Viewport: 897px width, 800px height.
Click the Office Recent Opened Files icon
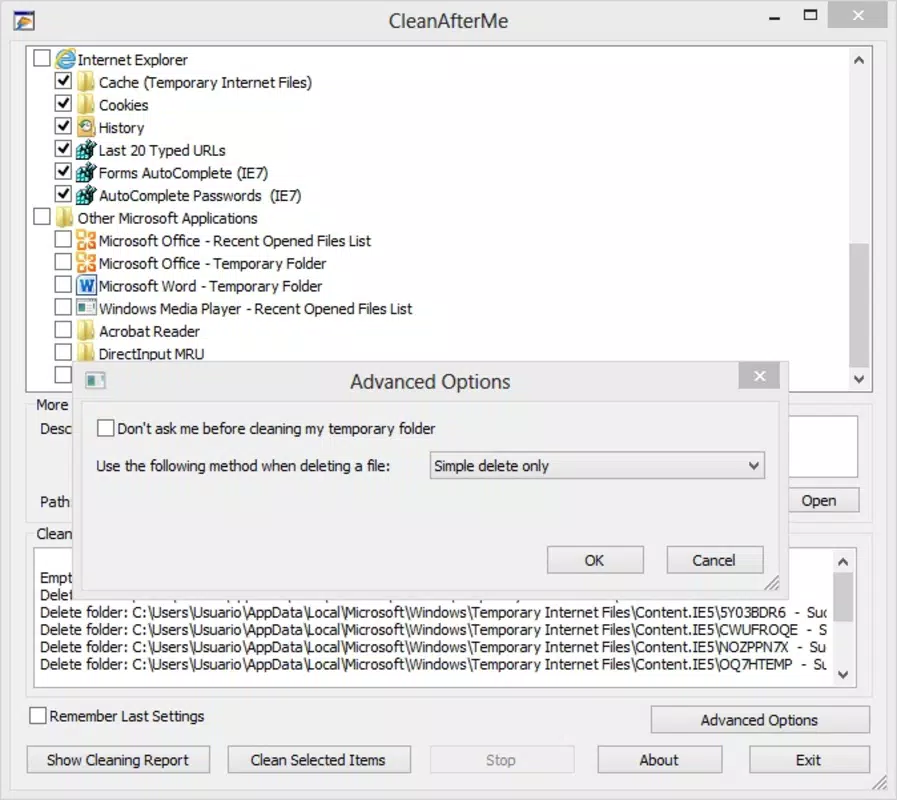[x=86, y=240]
